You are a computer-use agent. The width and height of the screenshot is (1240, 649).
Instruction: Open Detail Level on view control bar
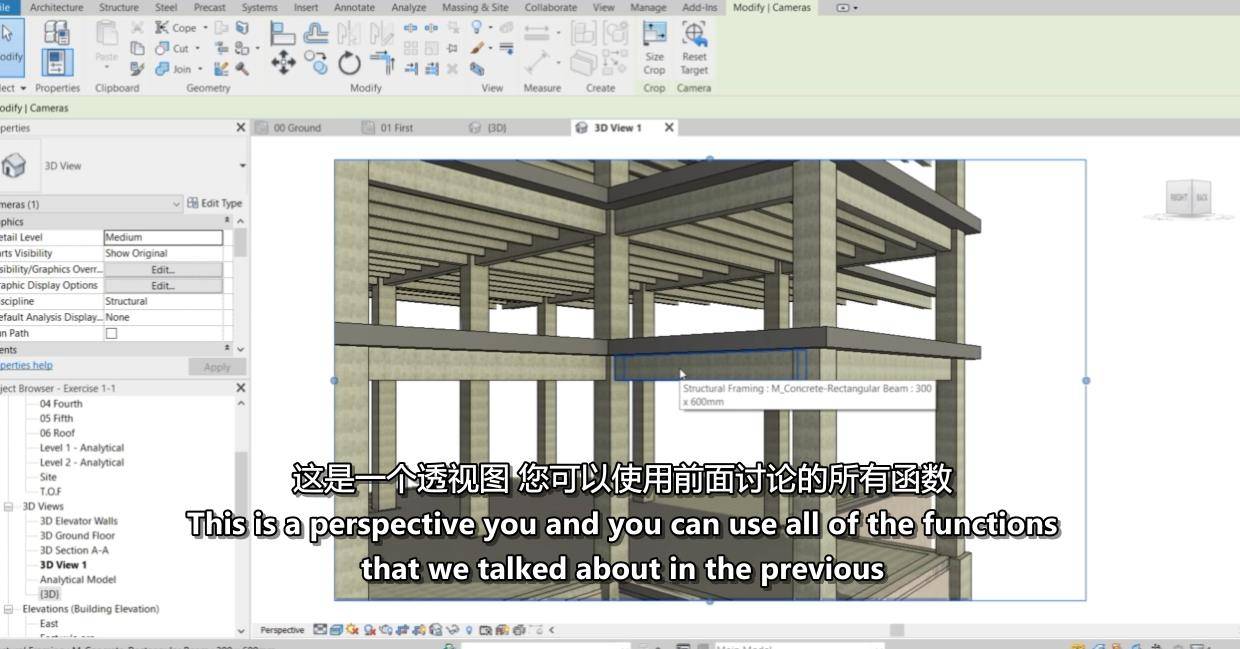[x=320, y=630]
